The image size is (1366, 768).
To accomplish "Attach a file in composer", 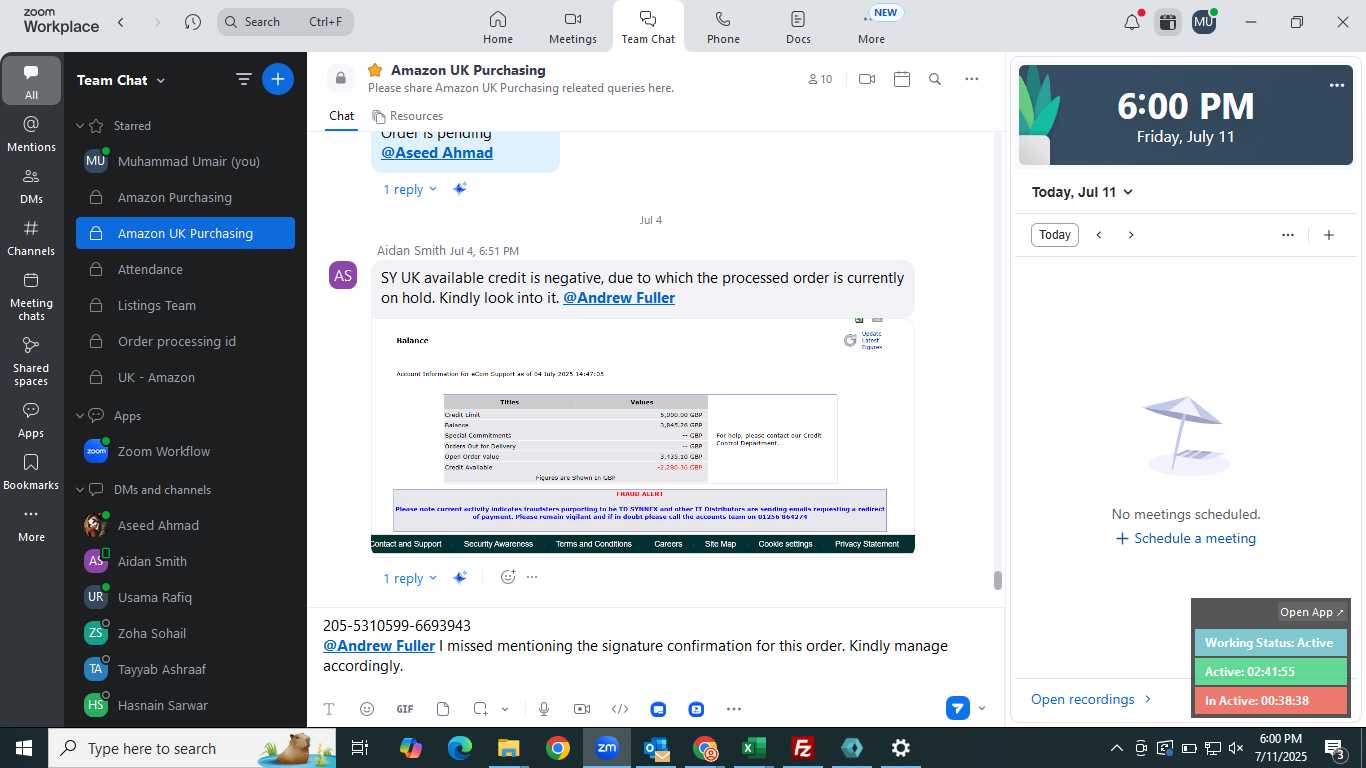I will [x=443, y=709].
